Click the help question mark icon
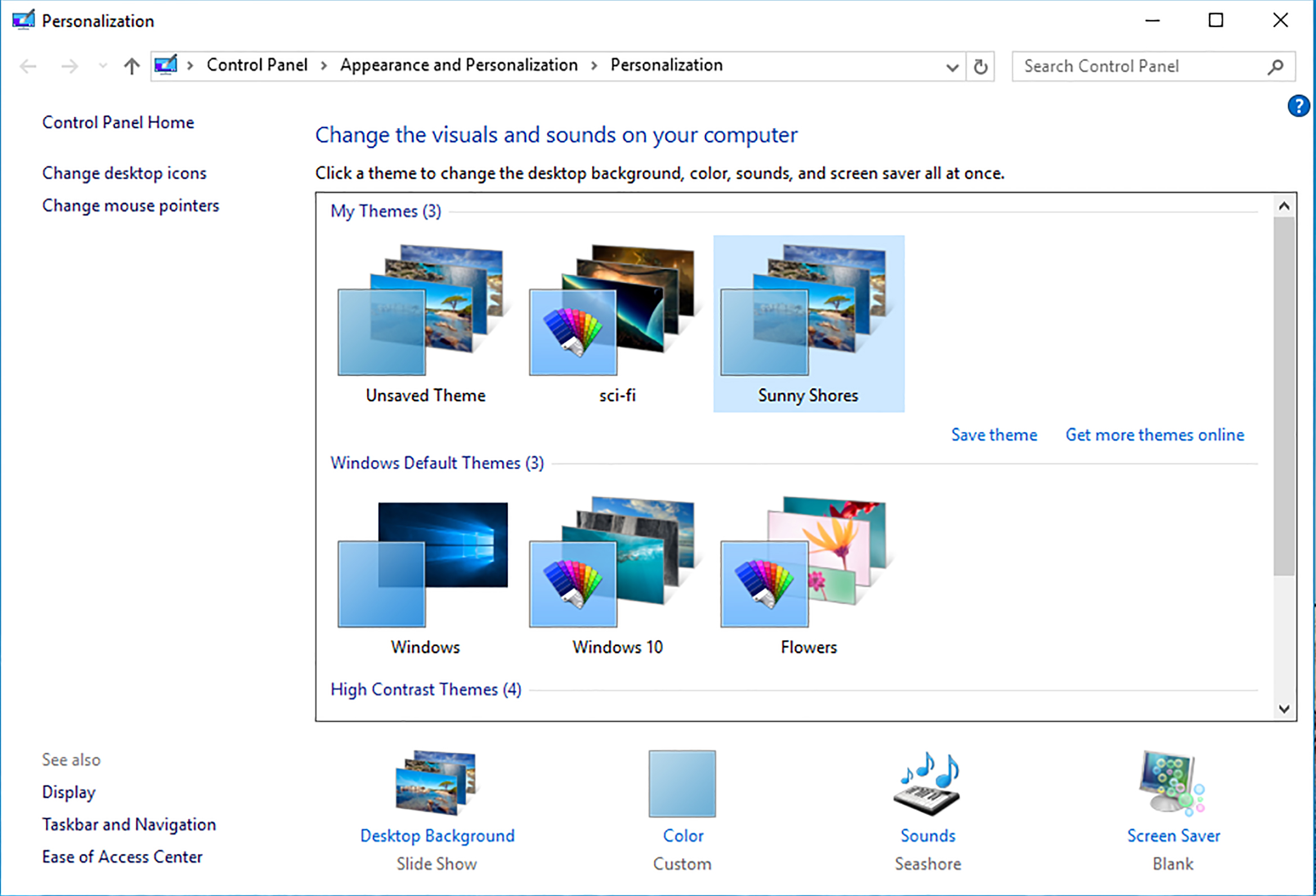The image size is (1316, 896). 1299,106
